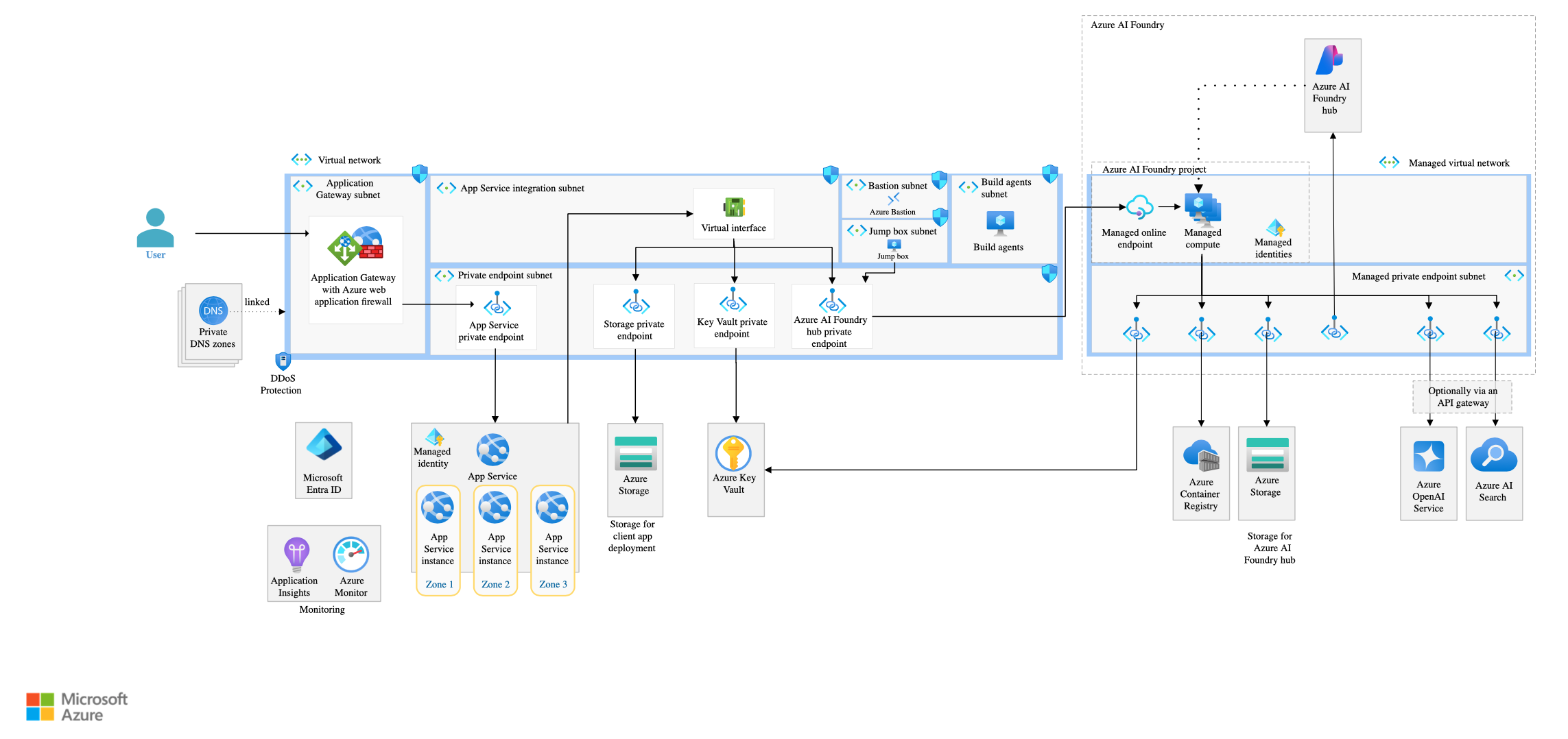The image size is (1568, 739).
Task: Select the main App Service icon
Action: (x=493, y=450)
